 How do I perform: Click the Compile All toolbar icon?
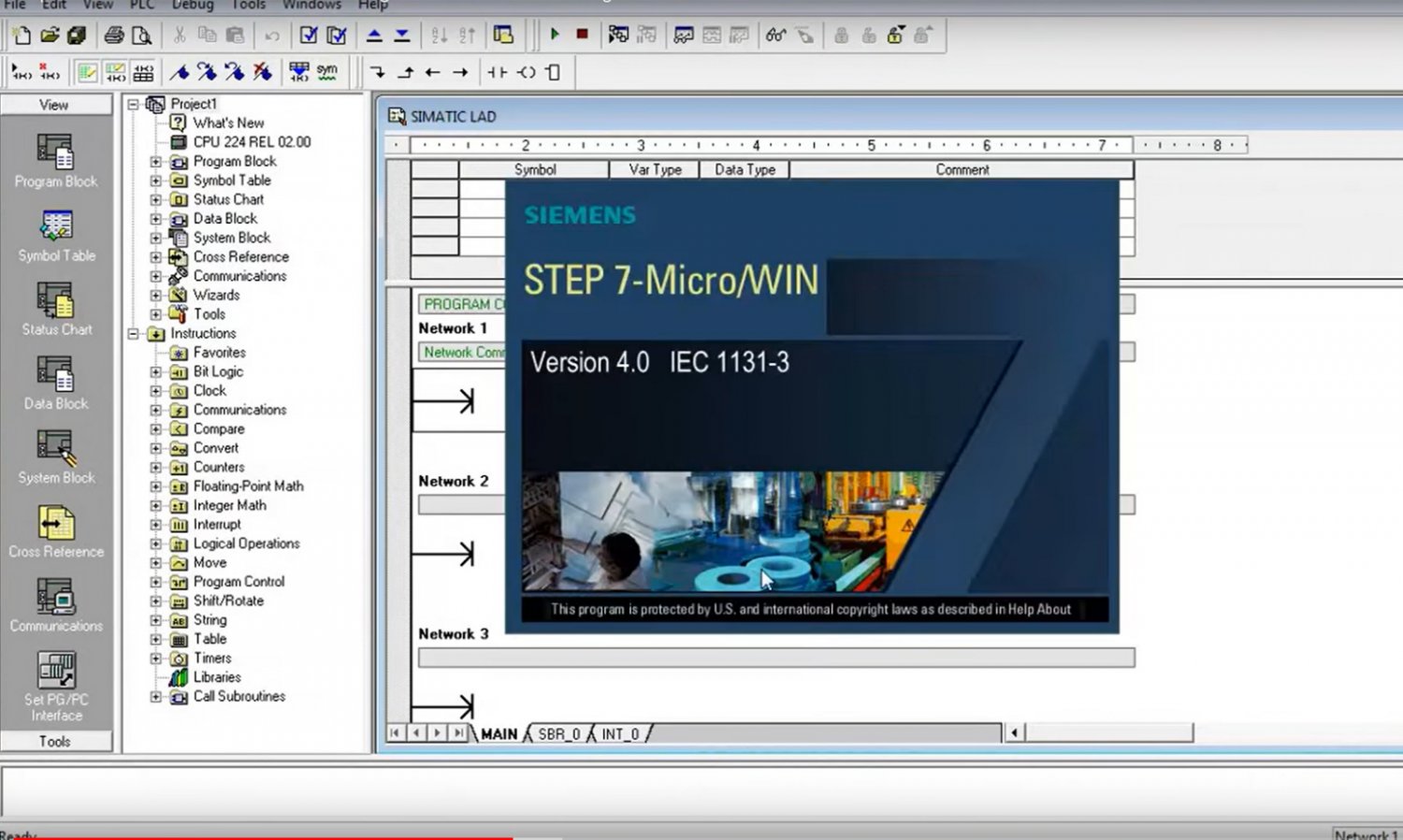[336, 36]
